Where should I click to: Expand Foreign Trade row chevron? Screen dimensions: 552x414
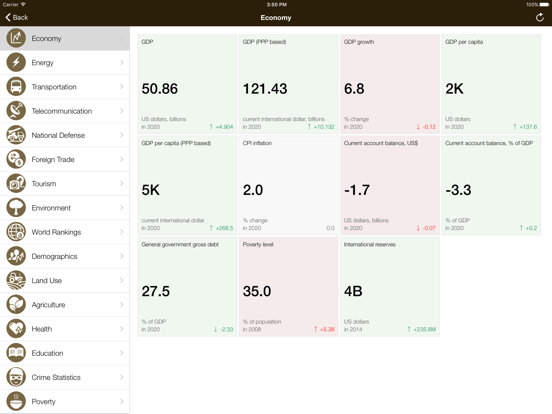pos(122,159)
